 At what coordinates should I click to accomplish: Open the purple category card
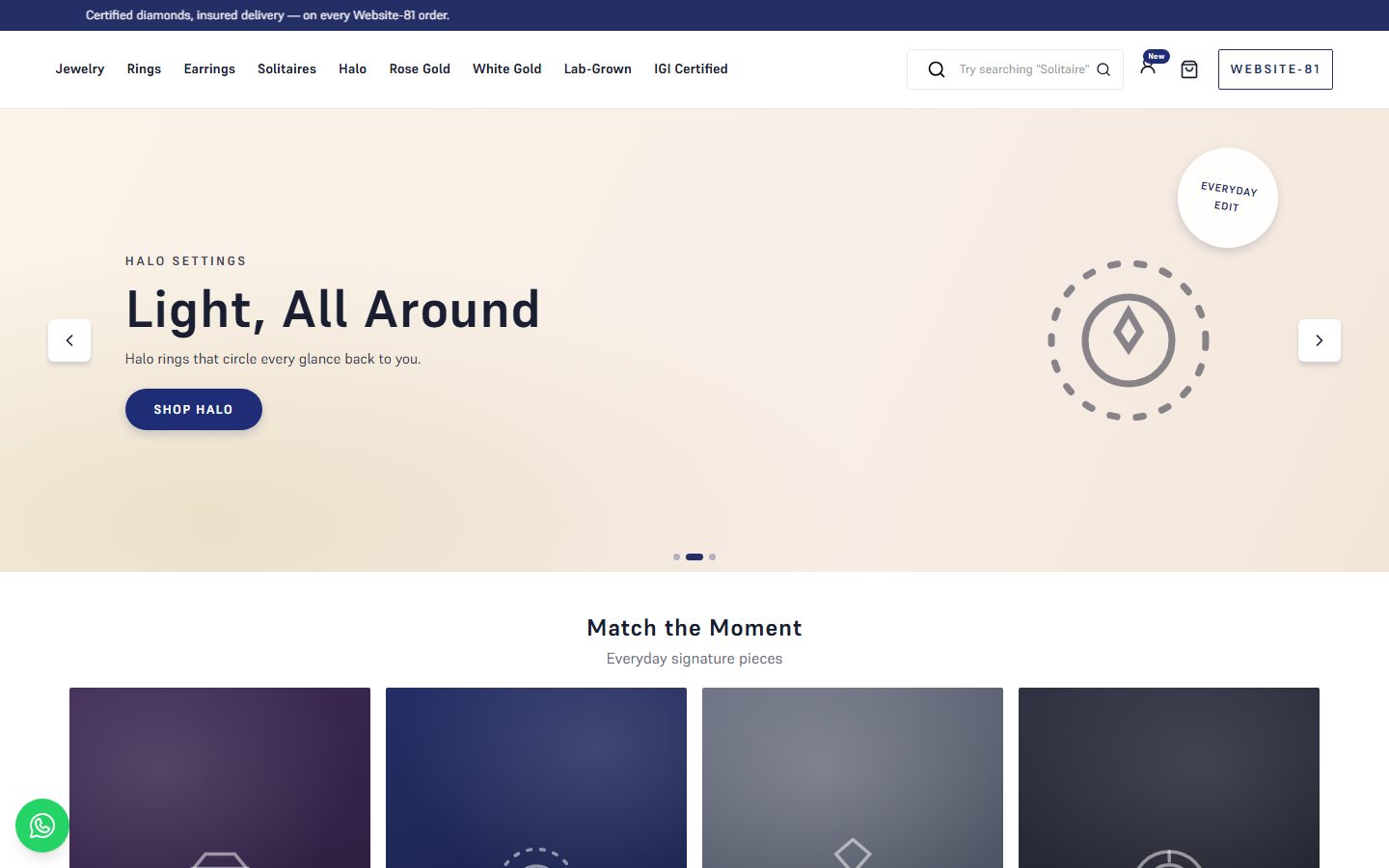pos(220,777)
